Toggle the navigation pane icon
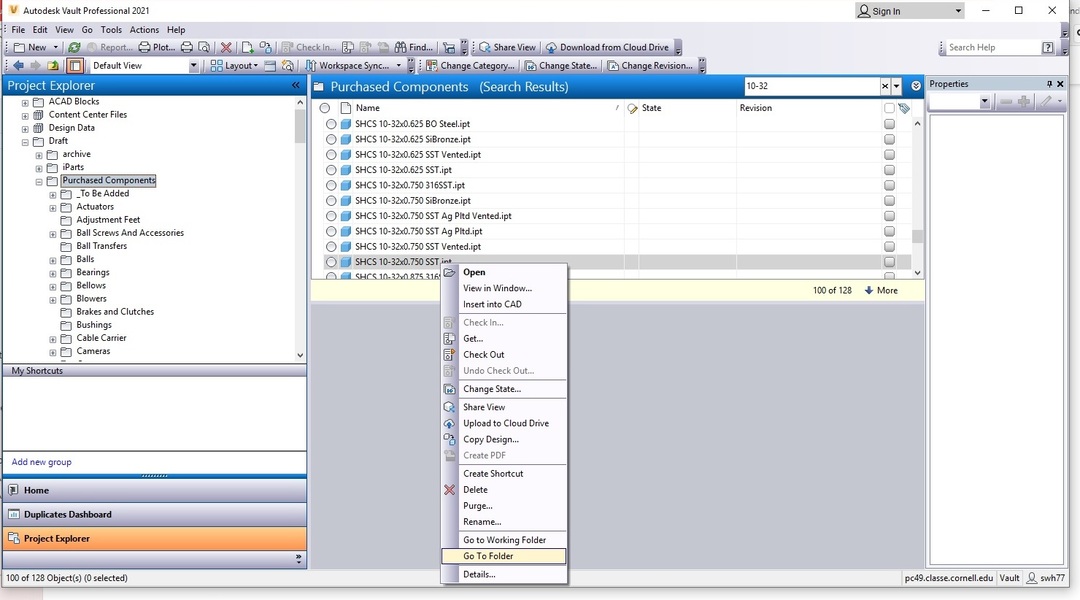The height and width of the screenshot is (600, 1080). [74, 65]
